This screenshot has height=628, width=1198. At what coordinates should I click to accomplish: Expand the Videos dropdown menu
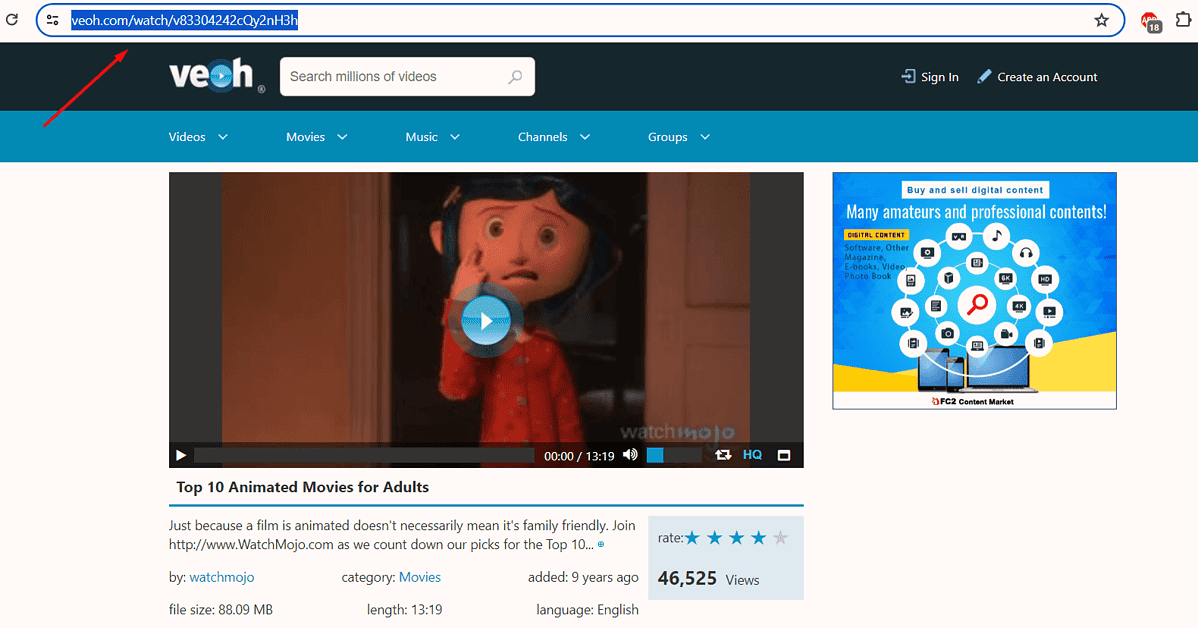click(x=197, y=136)
